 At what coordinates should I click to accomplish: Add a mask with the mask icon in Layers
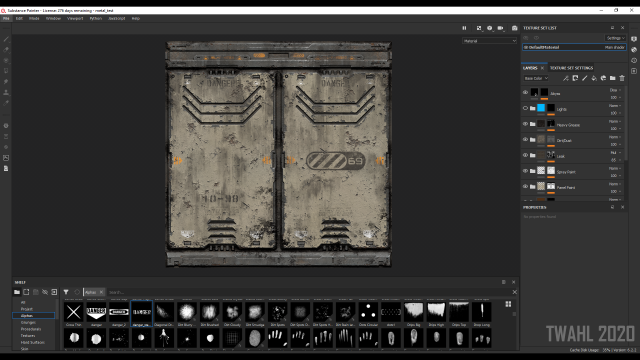click(575, 78)
